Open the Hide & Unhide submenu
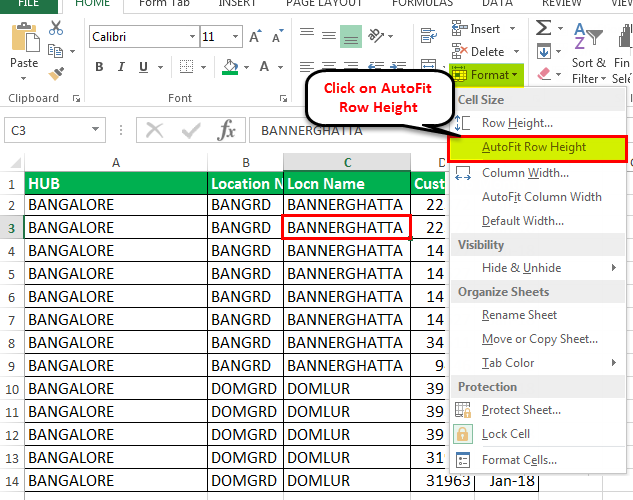Screen dimensions: 633x500 (538, 268)
